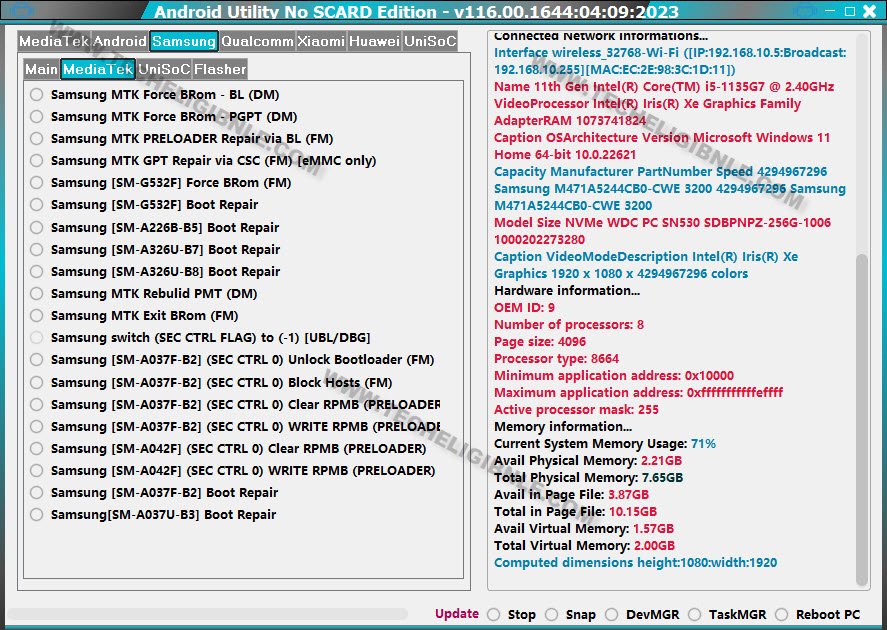Select the MediaTek sub-tab under Samsung
The image size is (887, 630).
coord(98,70)
